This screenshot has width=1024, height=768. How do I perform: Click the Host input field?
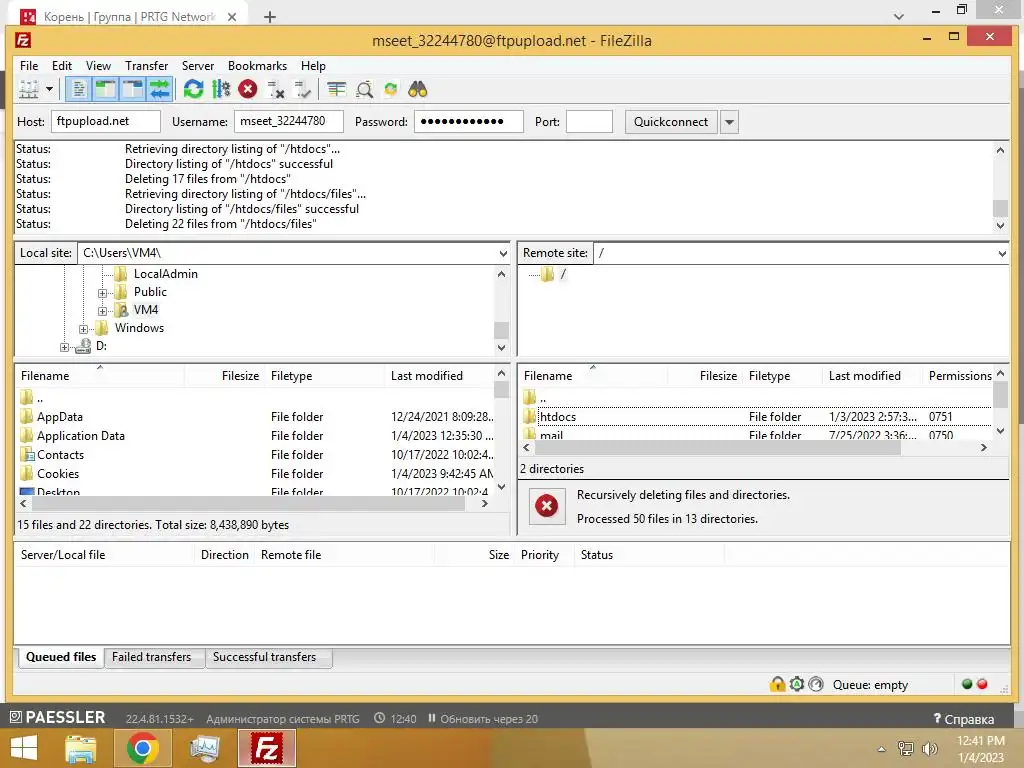pyautogui.click(x=106, y=121)
